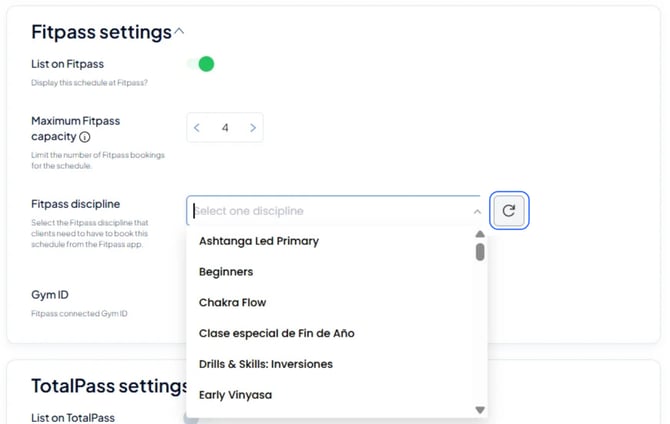Click the Maximum Fitpass capacity value 4
This screenshot has height=424, width=670.
click(x=225, y=127)
